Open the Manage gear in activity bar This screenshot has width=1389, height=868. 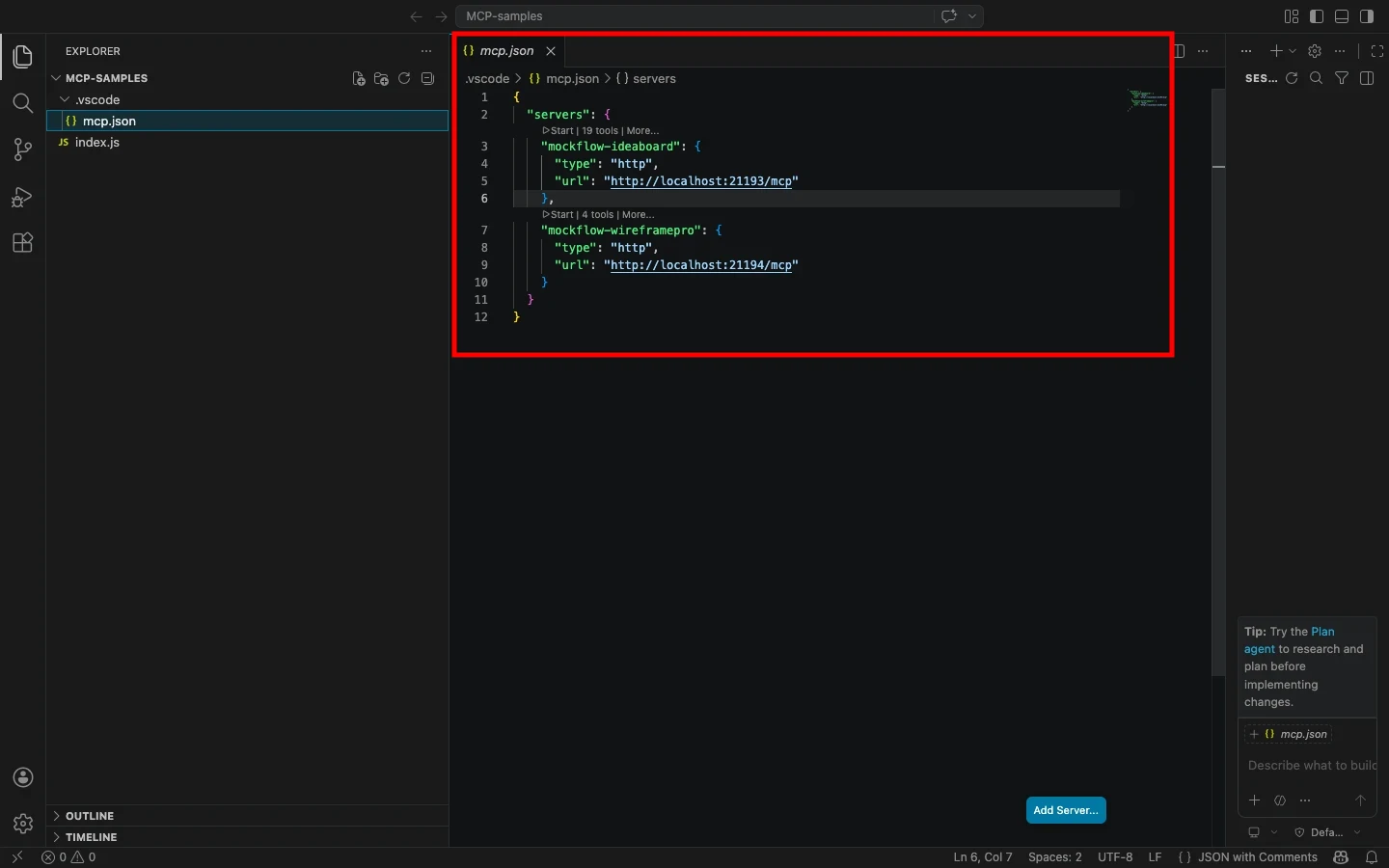click(x=23, y=824)
